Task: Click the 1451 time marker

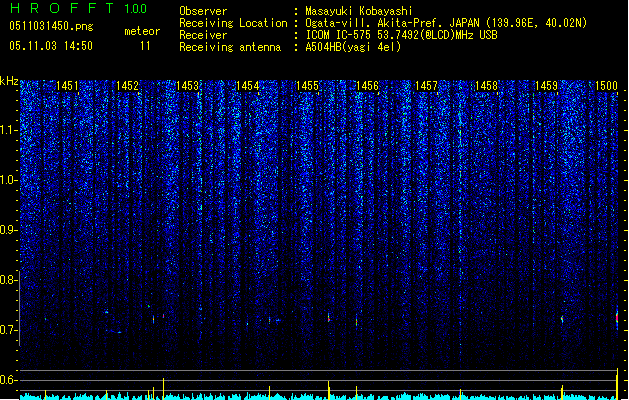Action: tap(67, 85)
